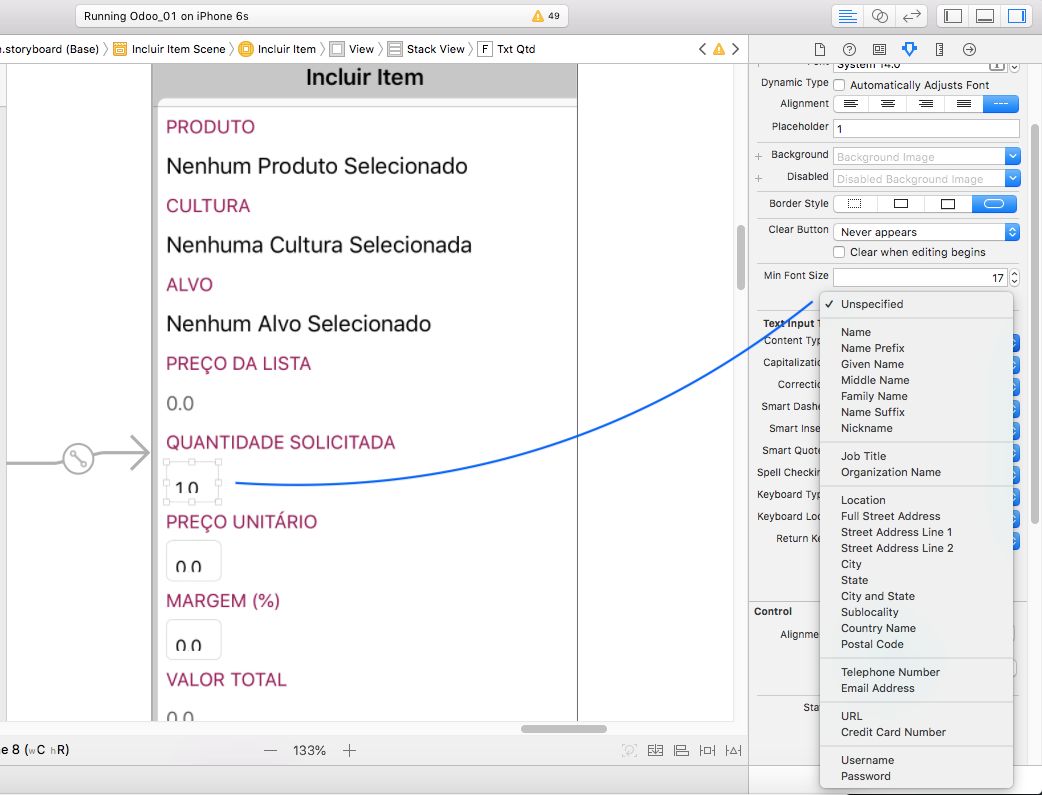
Task: Click Embed In Stack button
Action: pos(655,750)
